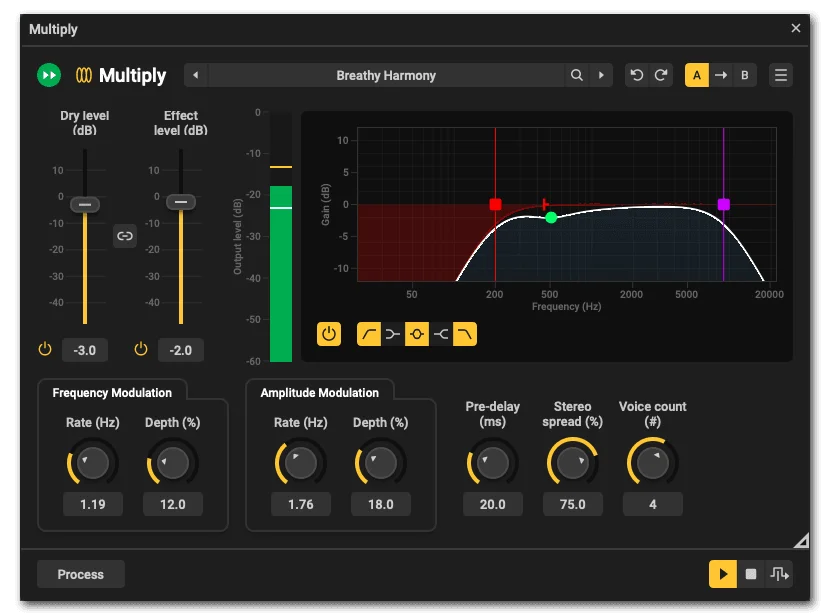Click the window resize grip corner
The image size is (830, 616).
(x=802, y=540)
